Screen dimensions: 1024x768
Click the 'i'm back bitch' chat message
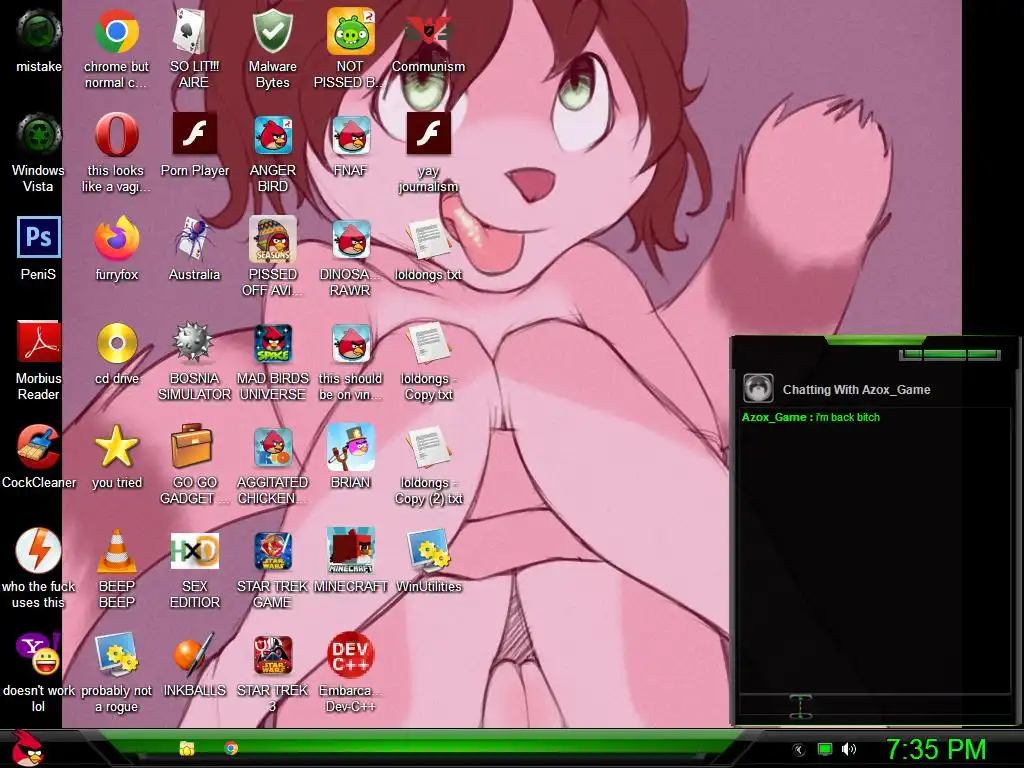848,417
